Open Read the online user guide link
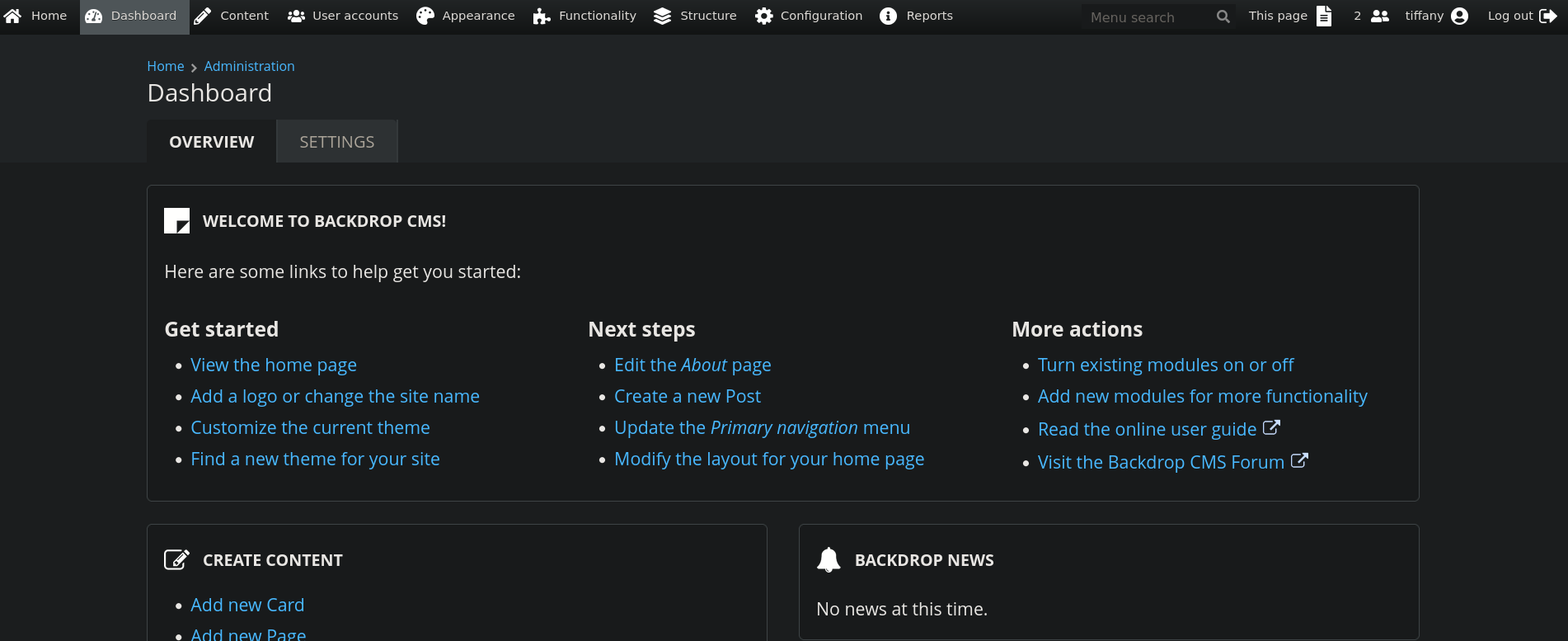Screen dimensions: 1568x641 click(1148, 429)
